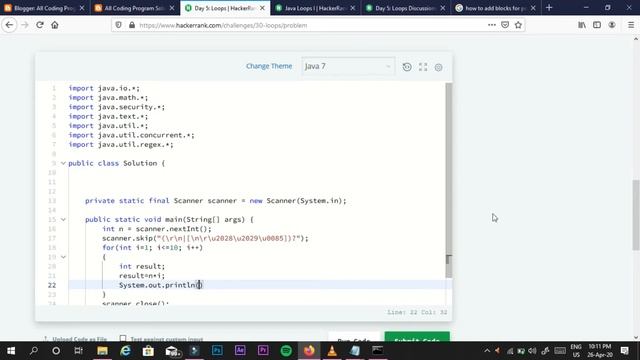
Task: Open Premiere Pro from the taskbar
Action: (x=263, y=350)
